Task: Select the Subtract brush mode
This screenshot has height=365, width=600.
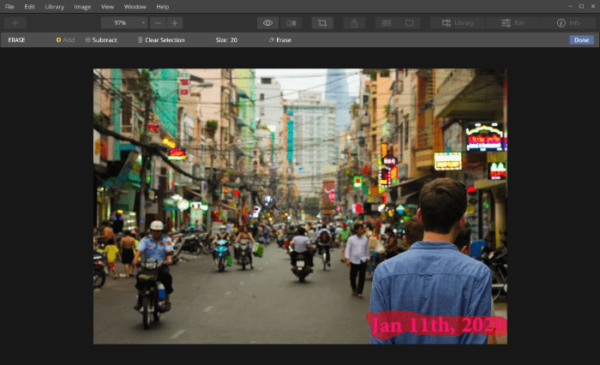Action: [x=101, y=40]
